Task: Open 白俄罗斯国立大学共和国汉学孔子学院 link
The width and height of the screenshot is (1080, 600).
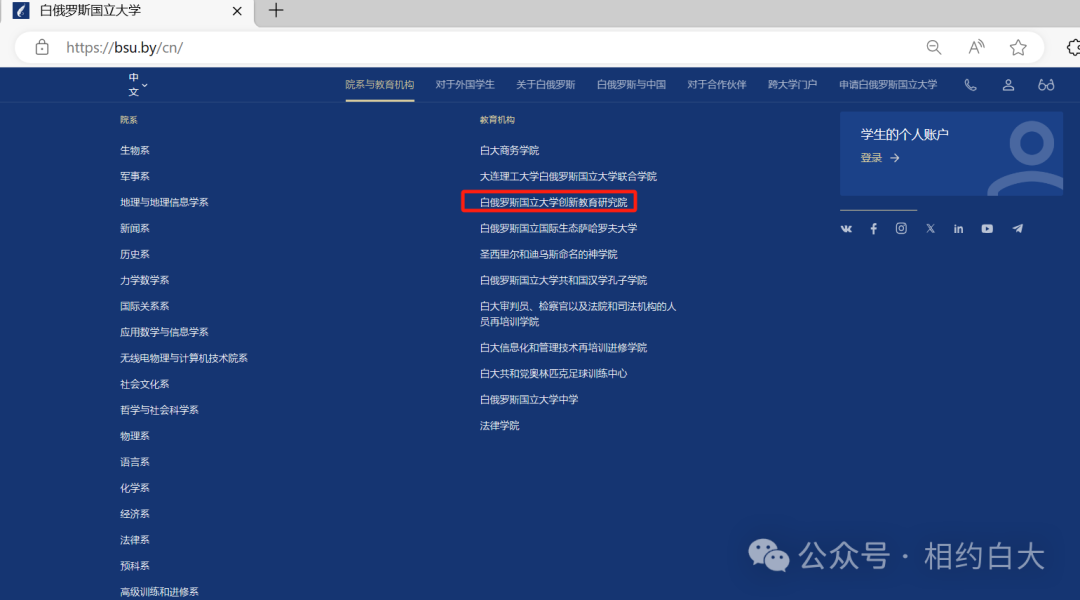Action: click(563, 280)
